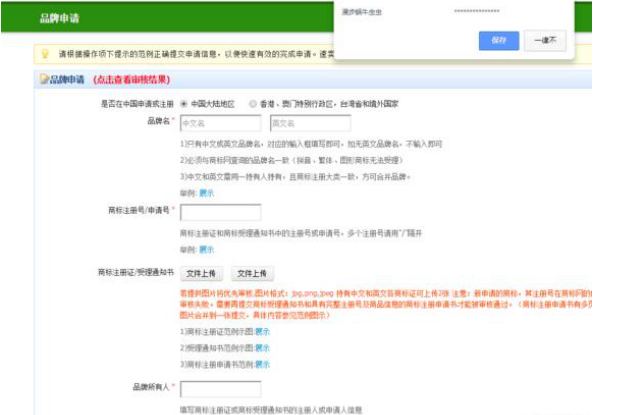
Task: Click the 品牌申请 title in green header
Action: tap(60, 18)
